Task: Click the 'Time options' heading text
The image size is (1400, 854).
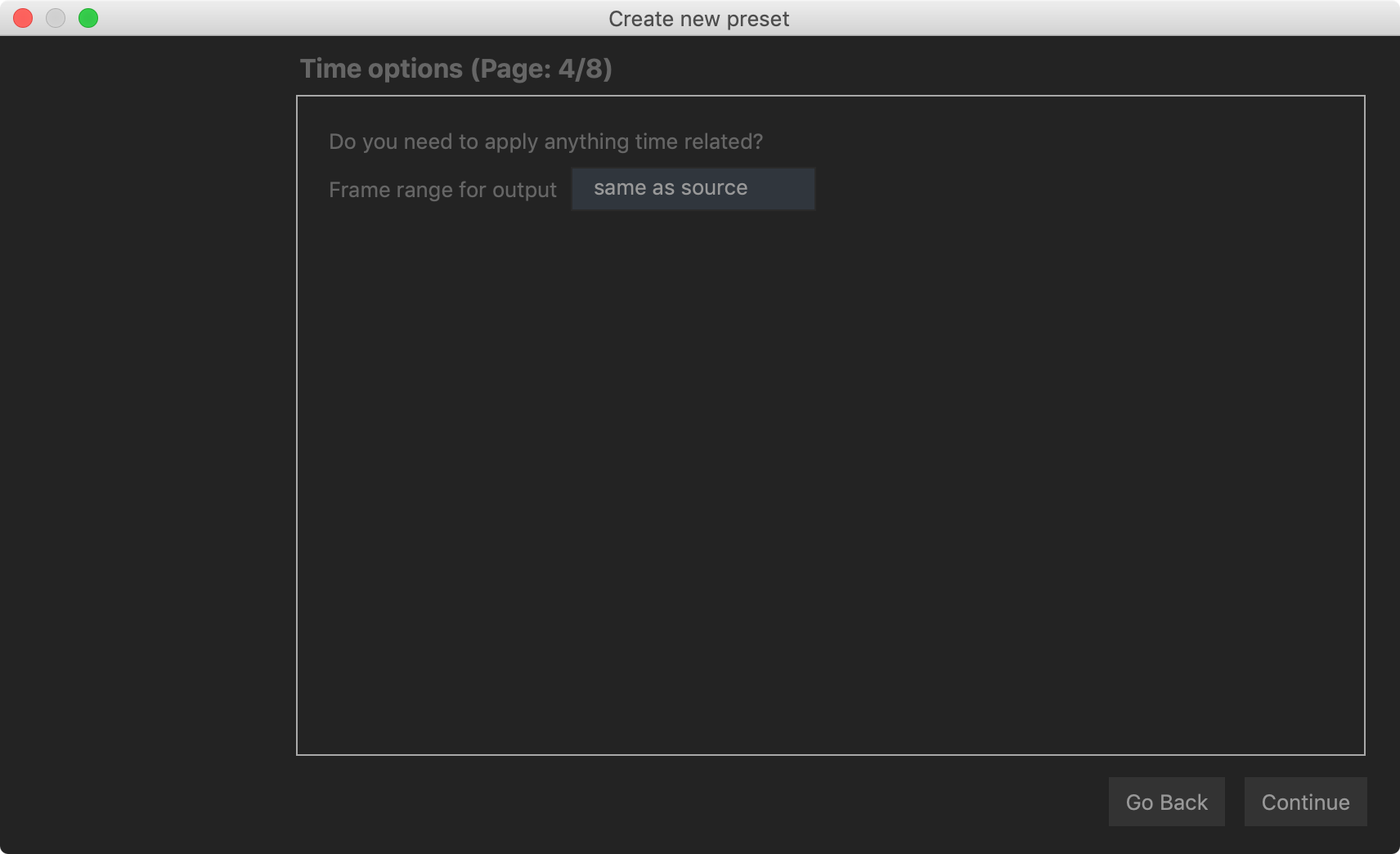Action: (381, 69)
